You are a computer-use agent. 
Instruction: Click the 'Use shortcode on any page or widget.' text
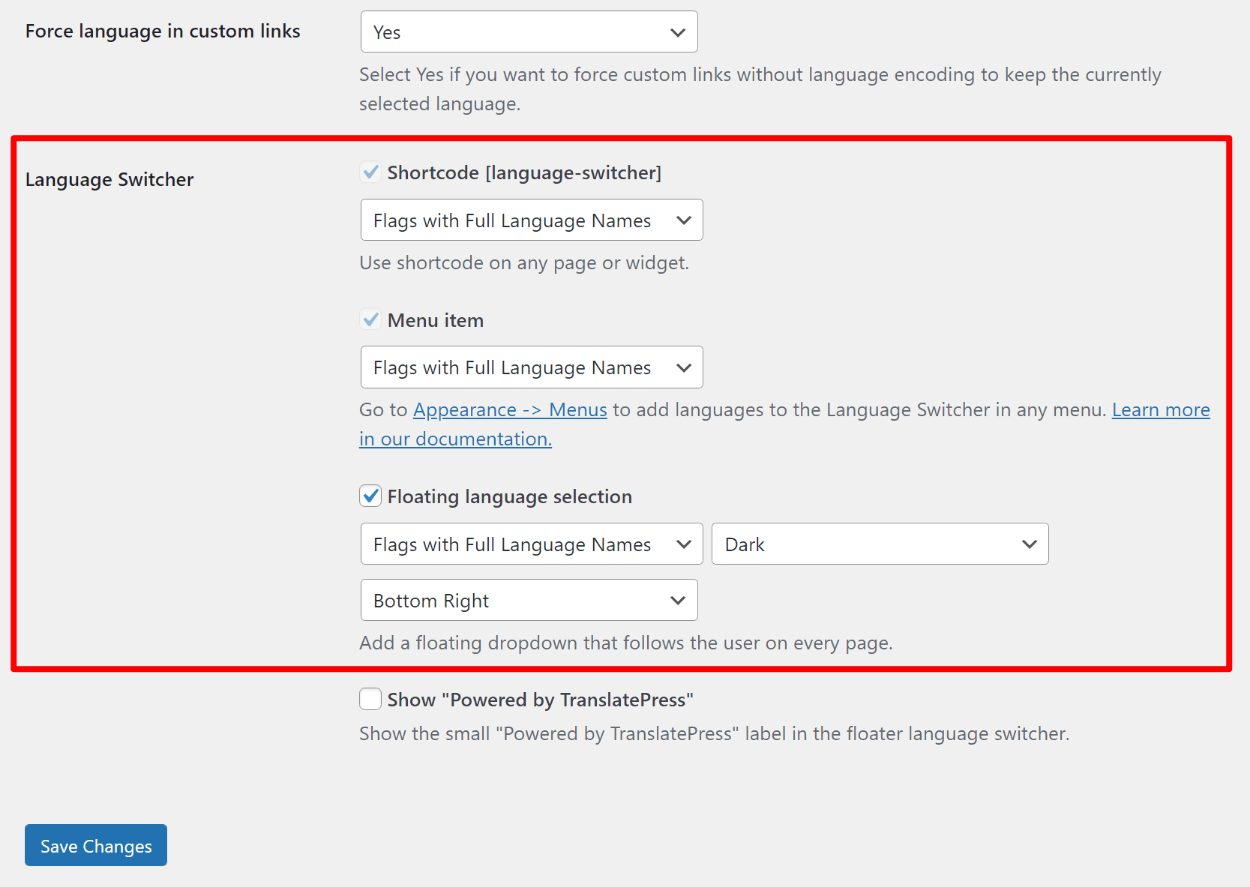point(524,264)
